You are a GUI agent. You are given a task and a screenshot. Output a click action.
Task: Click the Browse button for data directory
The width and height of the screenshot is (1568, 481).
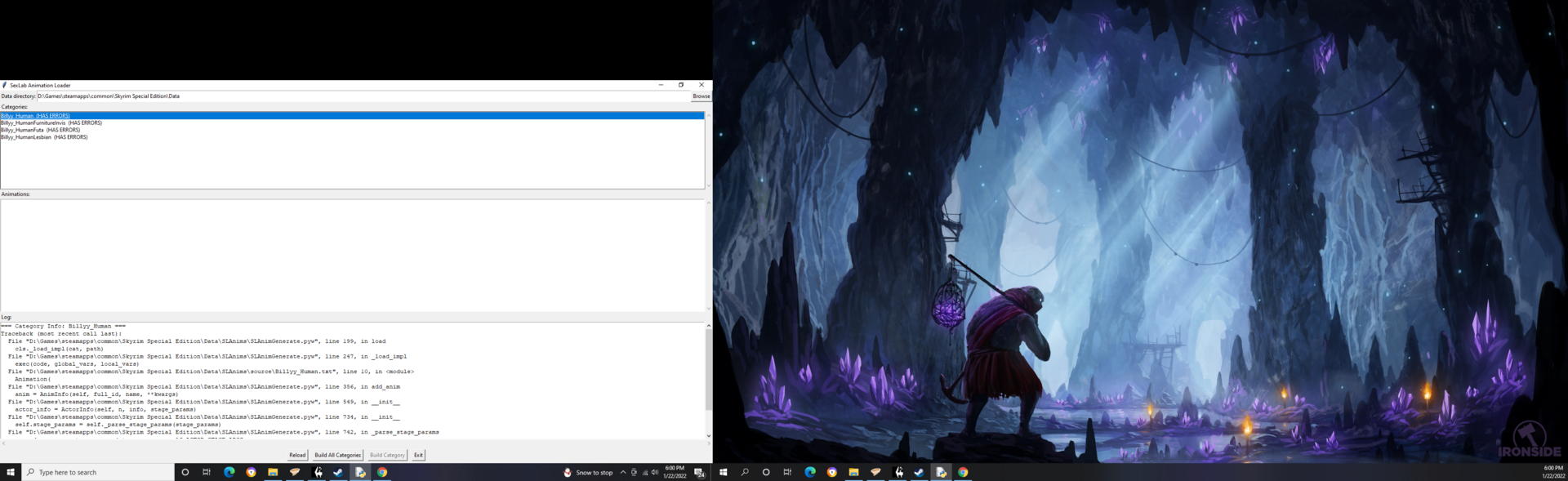coord(701,96)
